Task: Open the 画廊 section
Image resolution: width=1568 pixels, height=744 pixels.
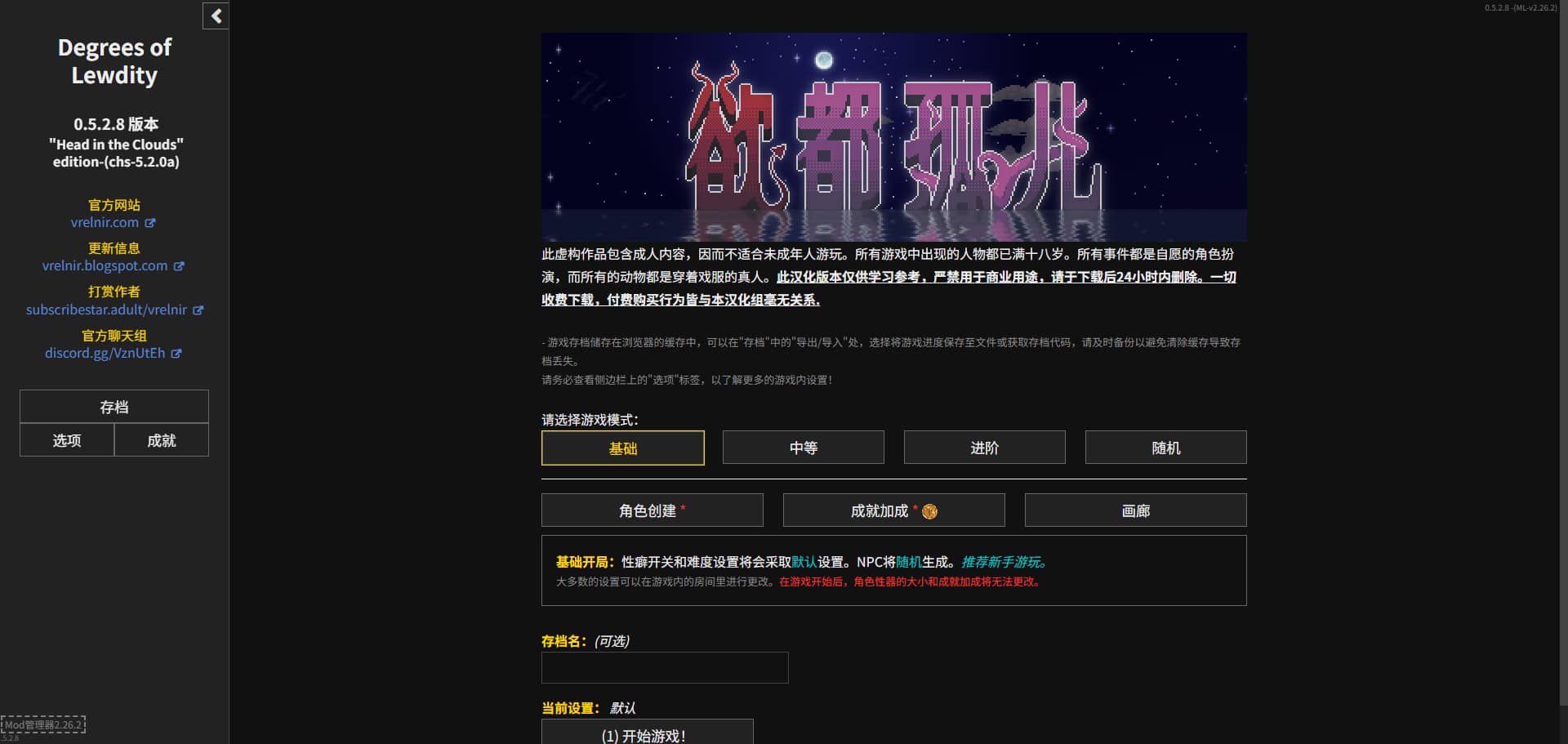Action: coord(1135,510)
